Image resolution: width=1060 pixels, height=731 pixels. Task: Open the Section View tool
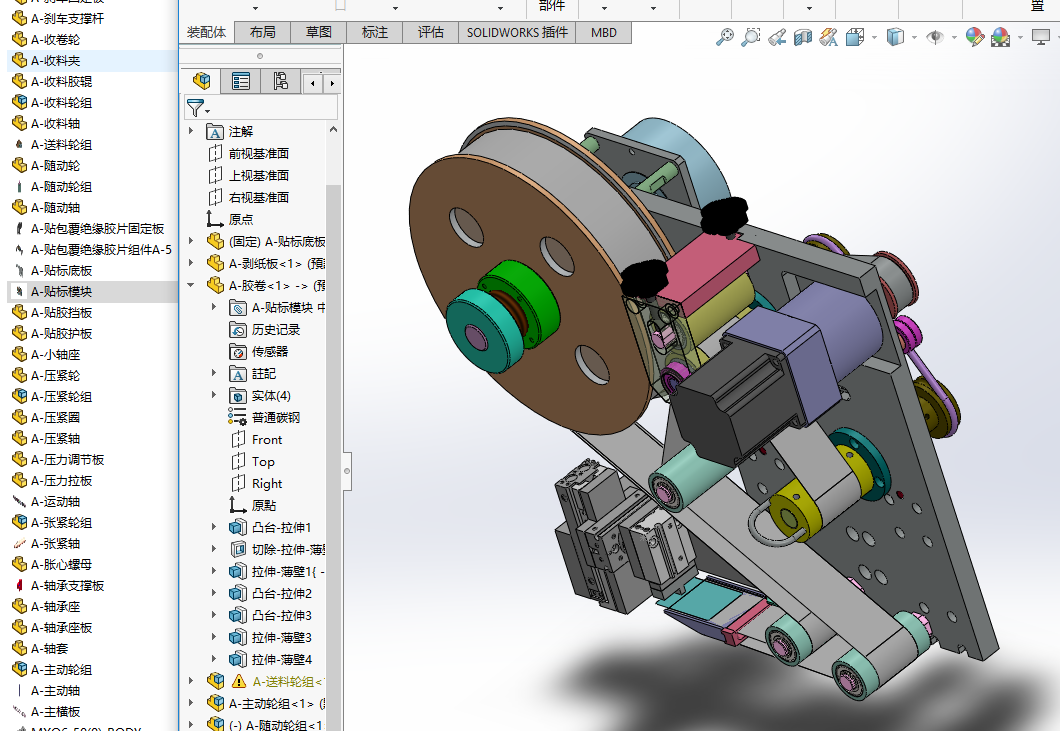[802, 38]
